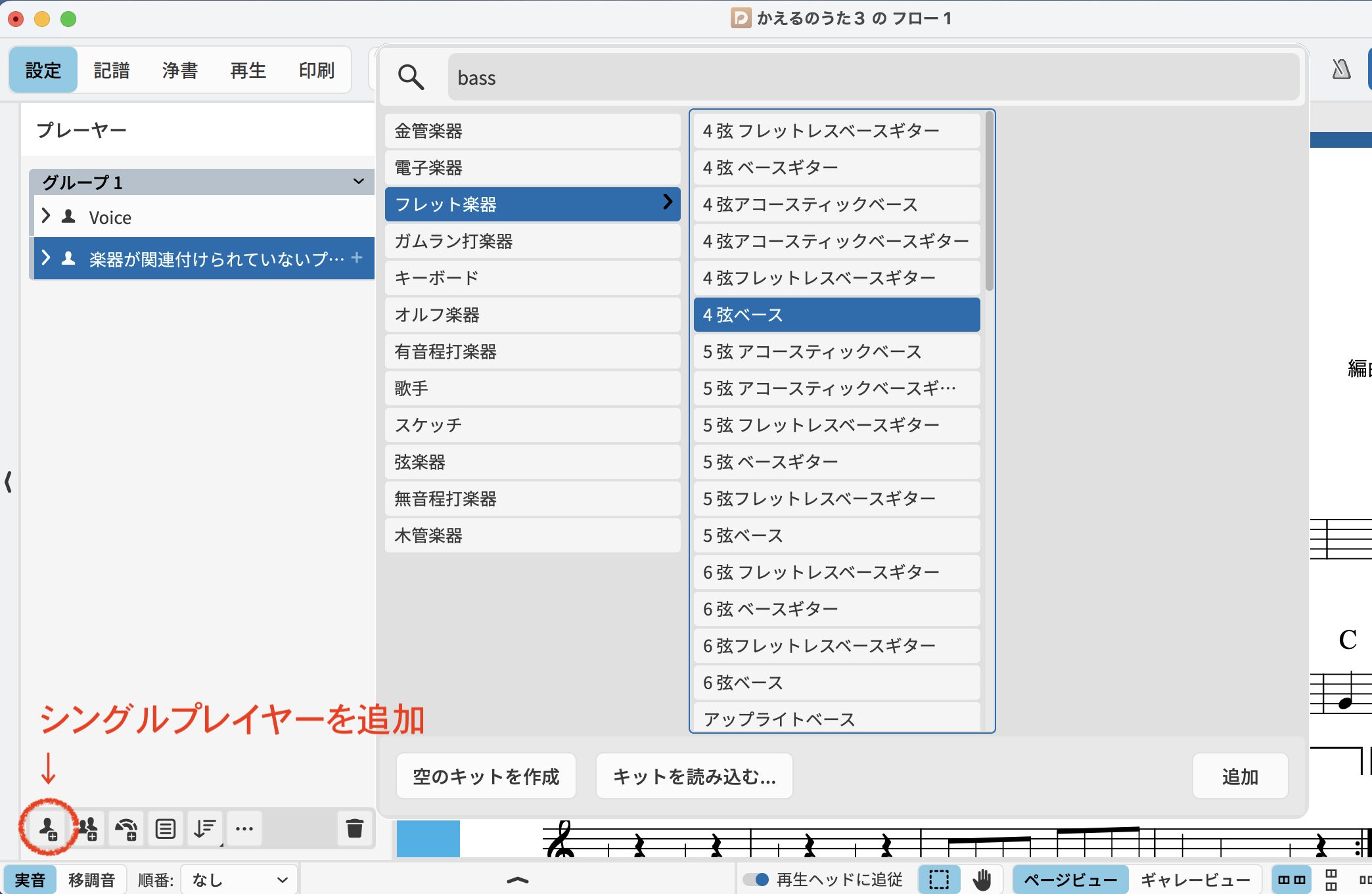Open the 再生 (Play) mode tab

pyautogui.click(x=248, y=70)
